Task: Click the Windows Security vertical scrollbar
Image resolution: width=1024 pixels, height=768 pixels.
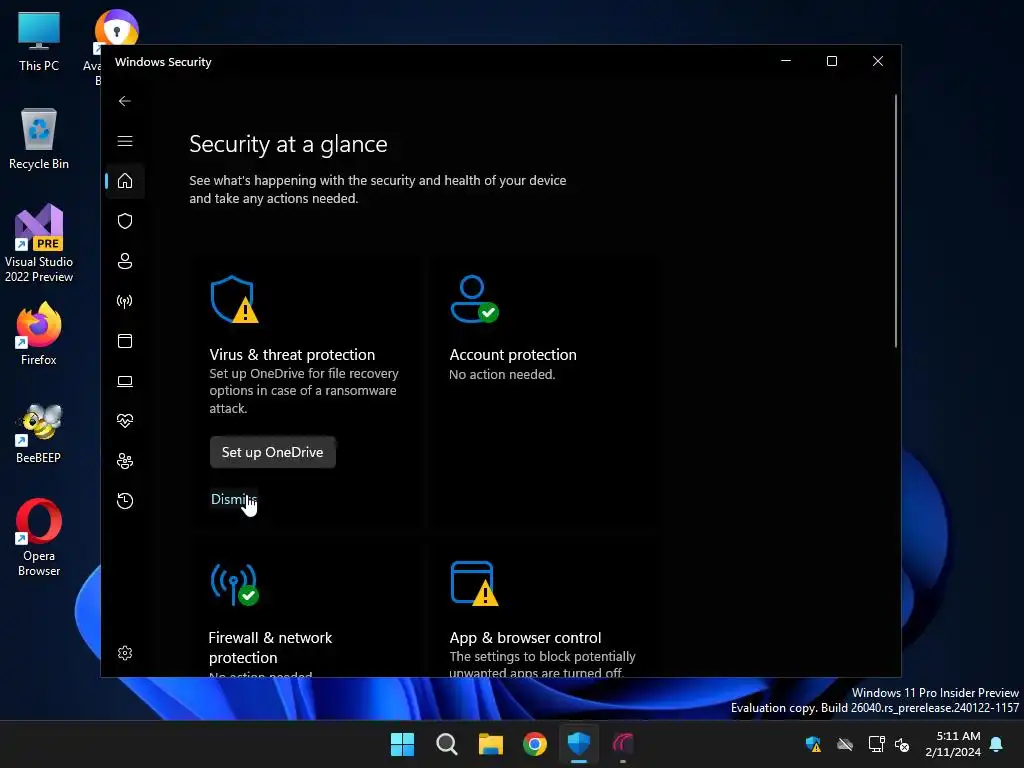Action: 895,221
